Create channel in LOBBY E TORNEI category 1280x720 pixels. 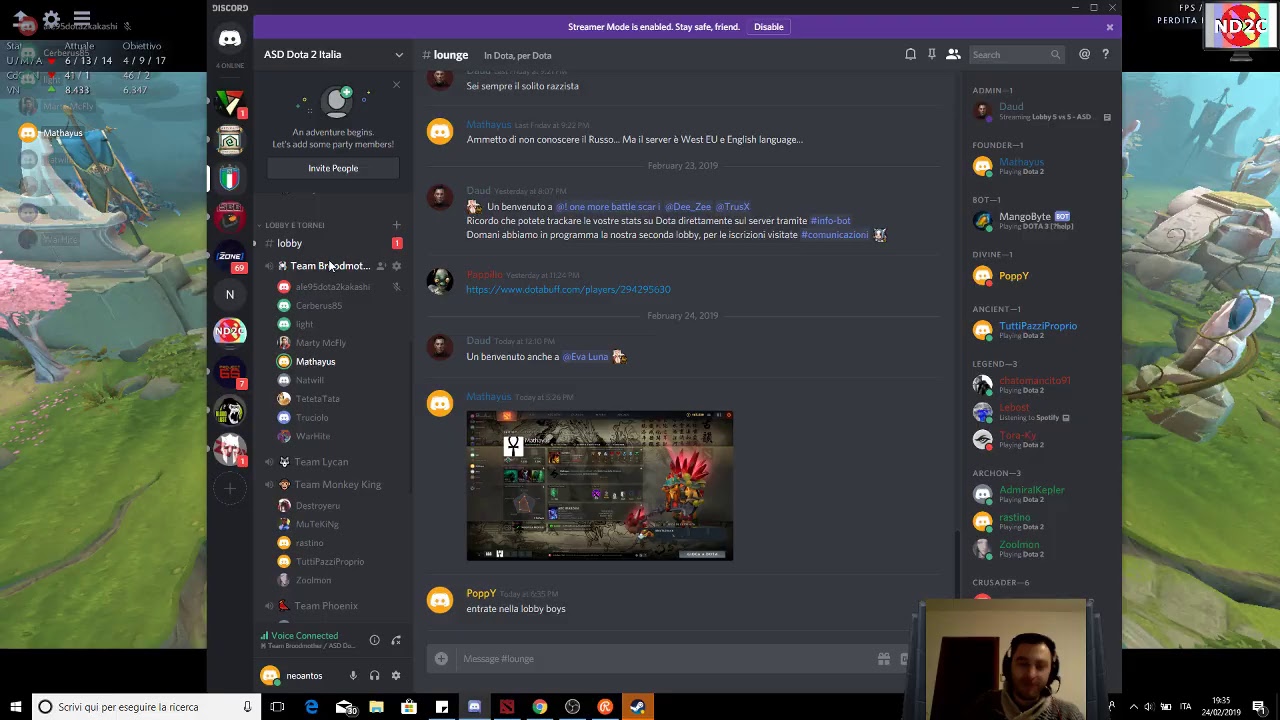point(396,225)
